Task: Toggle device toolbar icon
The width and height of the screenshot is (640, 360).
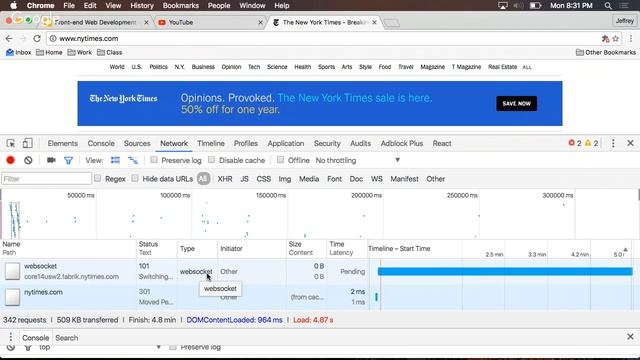Action: click(x=27, y=143)
